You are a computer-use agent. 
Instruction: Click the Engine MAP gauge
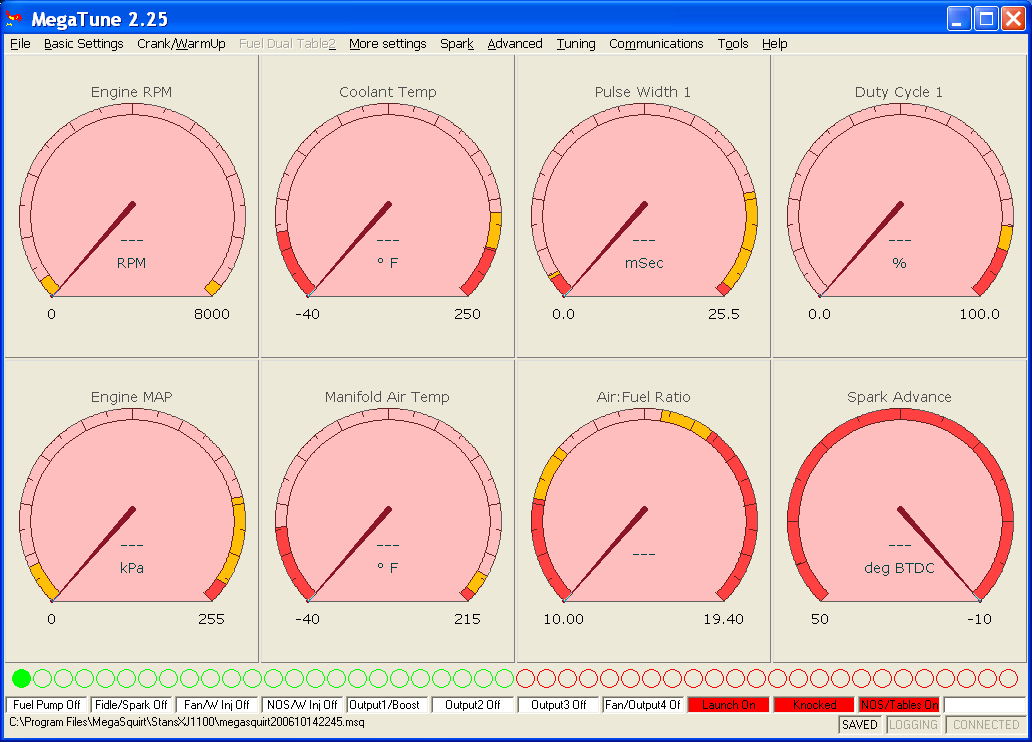tap(132, 510)
